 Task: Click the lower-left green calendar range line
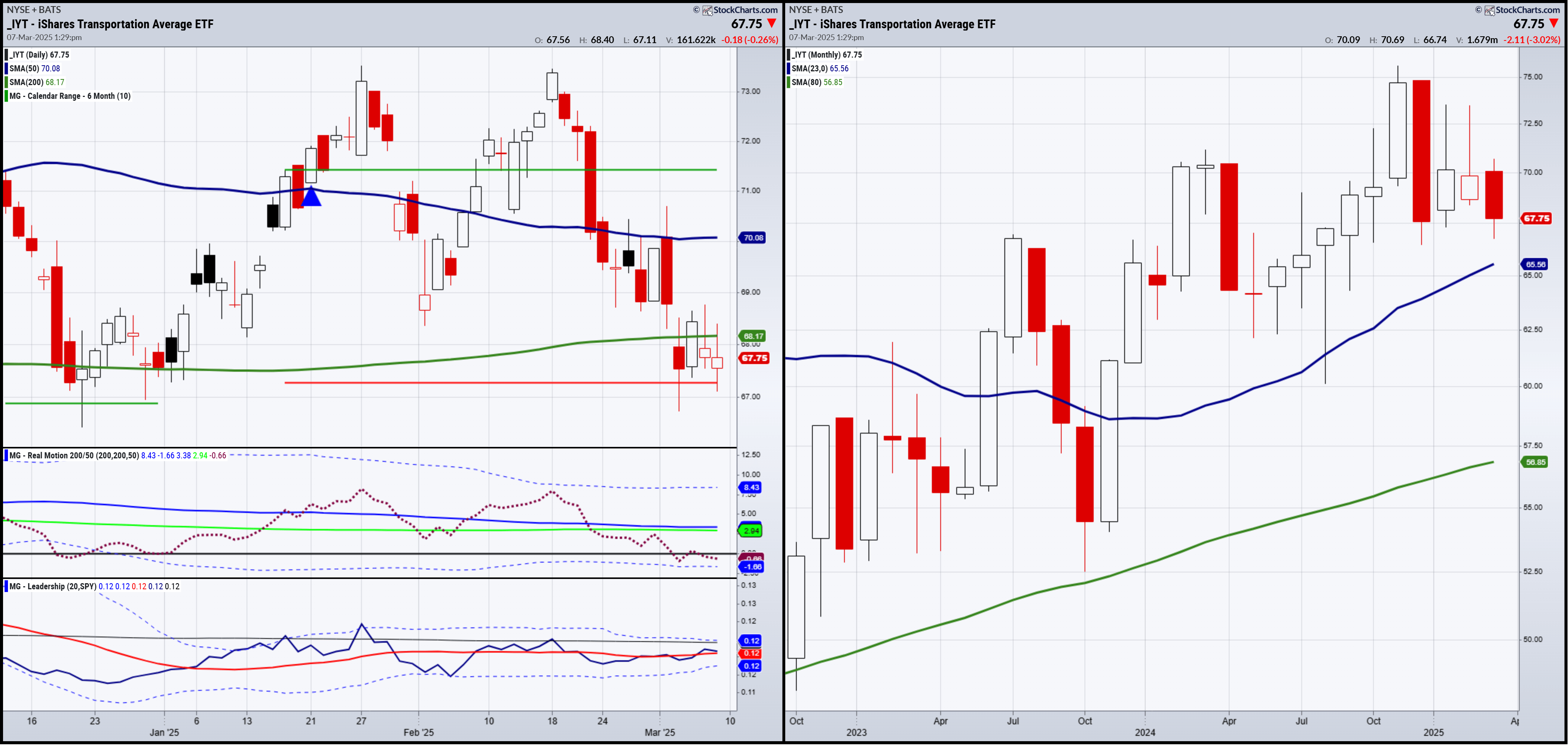tap(82, 403)
